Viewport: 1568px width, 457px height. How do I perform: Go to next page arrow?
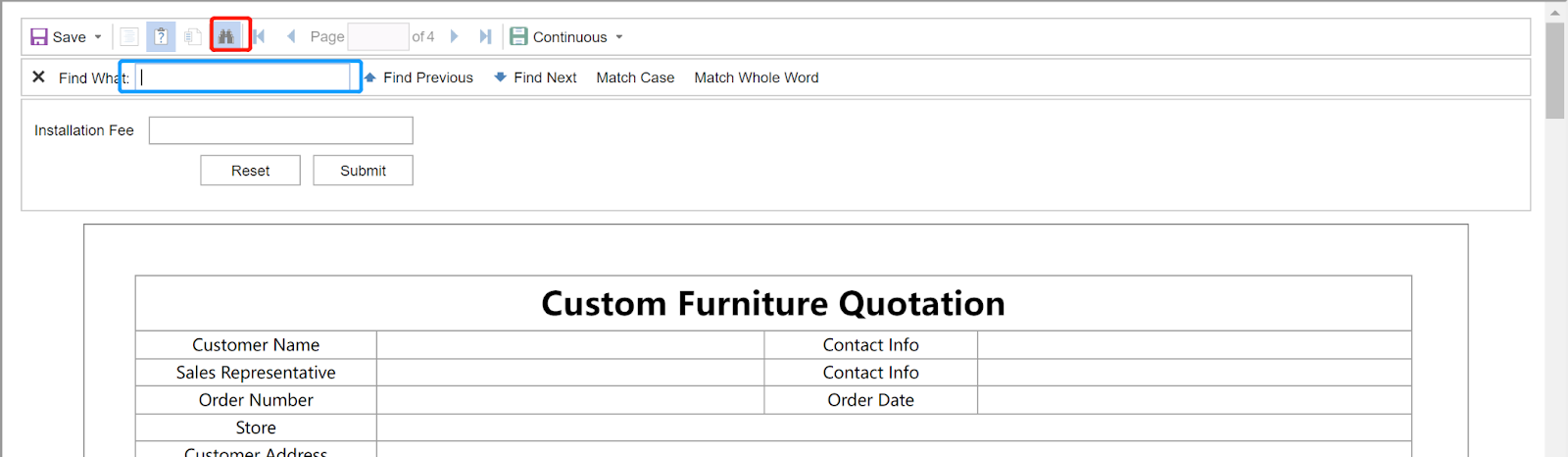pos(454,37)
